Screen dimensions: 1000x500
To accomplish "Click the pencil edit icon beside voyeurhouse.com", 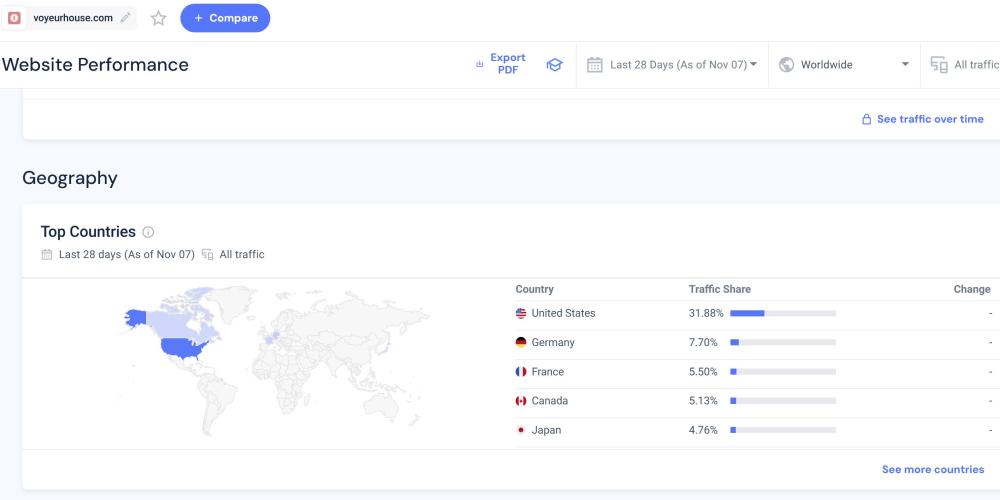I will coord(125,18).
